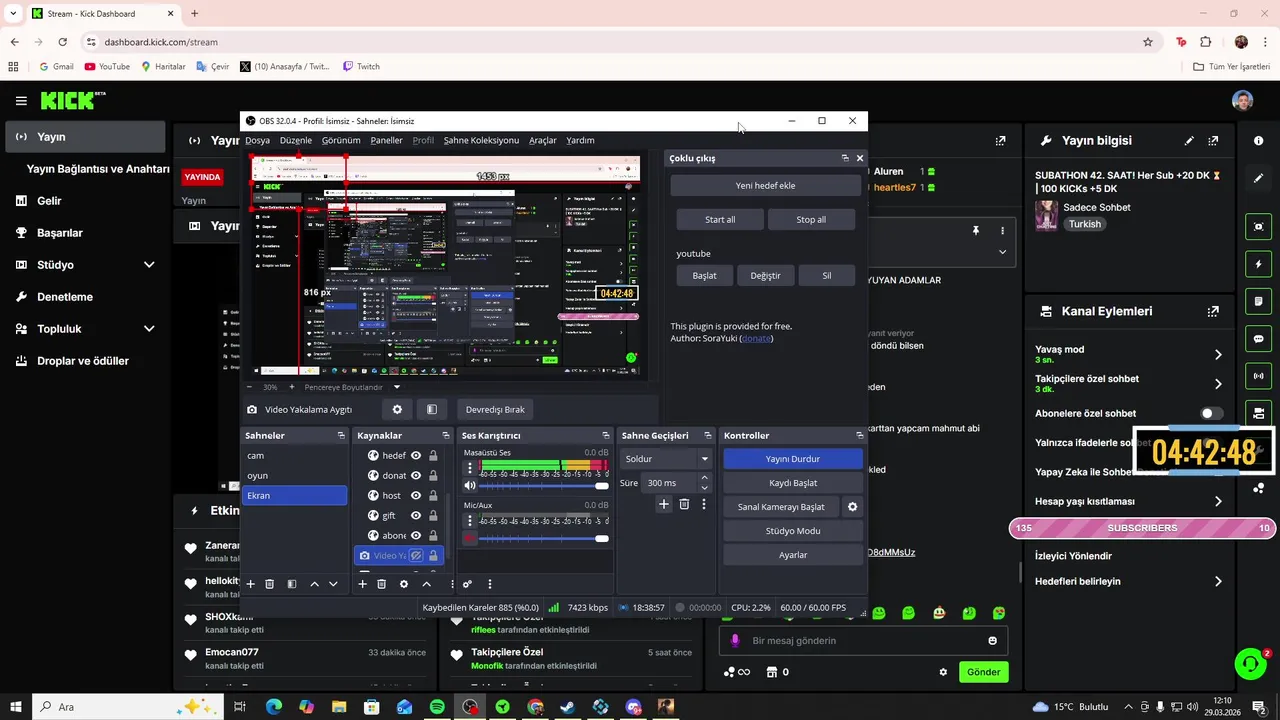Open Yardım menu in OBS
Screen dimensions: 1280x720
(580, 141)
